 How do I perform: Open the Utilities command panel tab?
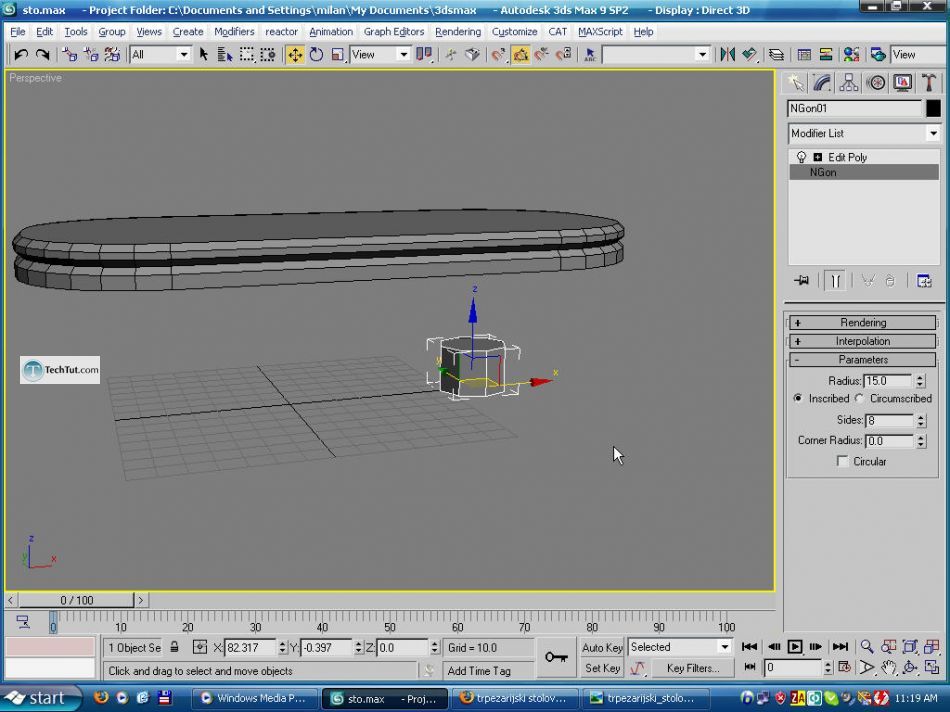tap(929, 83)
